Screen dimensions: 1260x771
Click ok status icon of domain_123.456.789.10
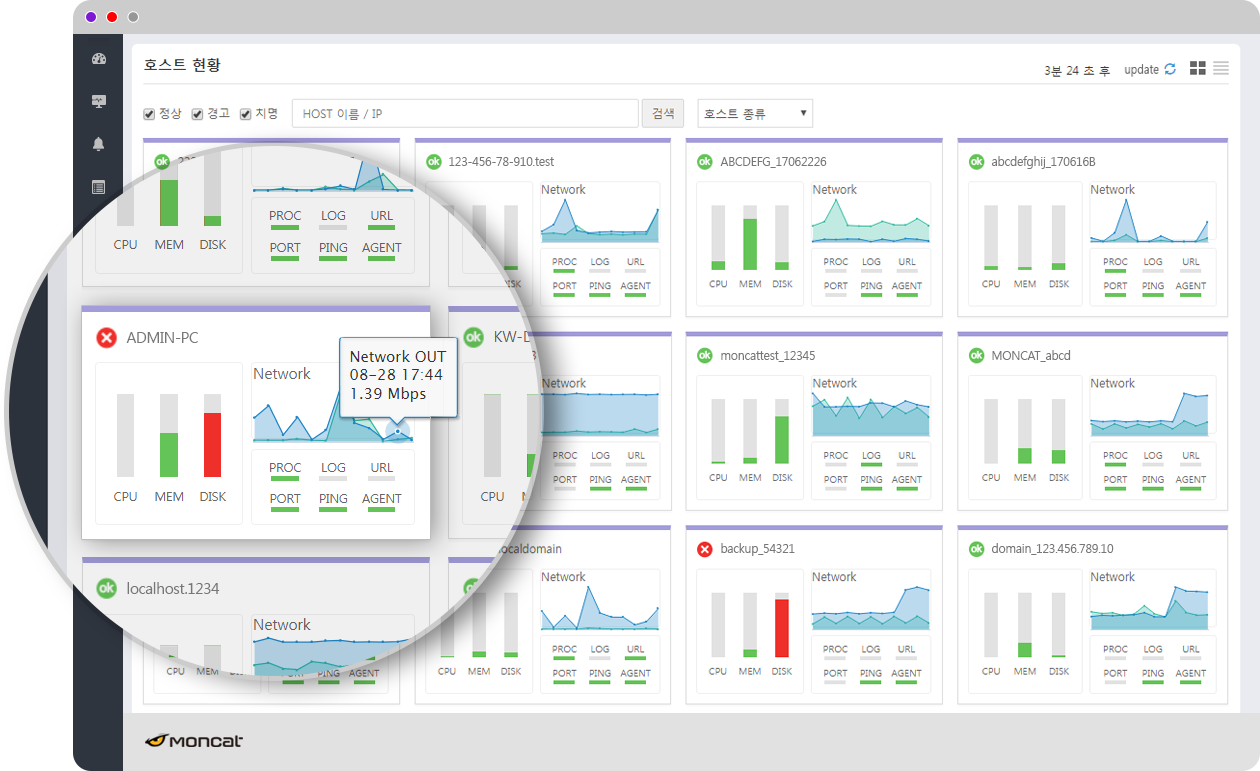point(977,549)
